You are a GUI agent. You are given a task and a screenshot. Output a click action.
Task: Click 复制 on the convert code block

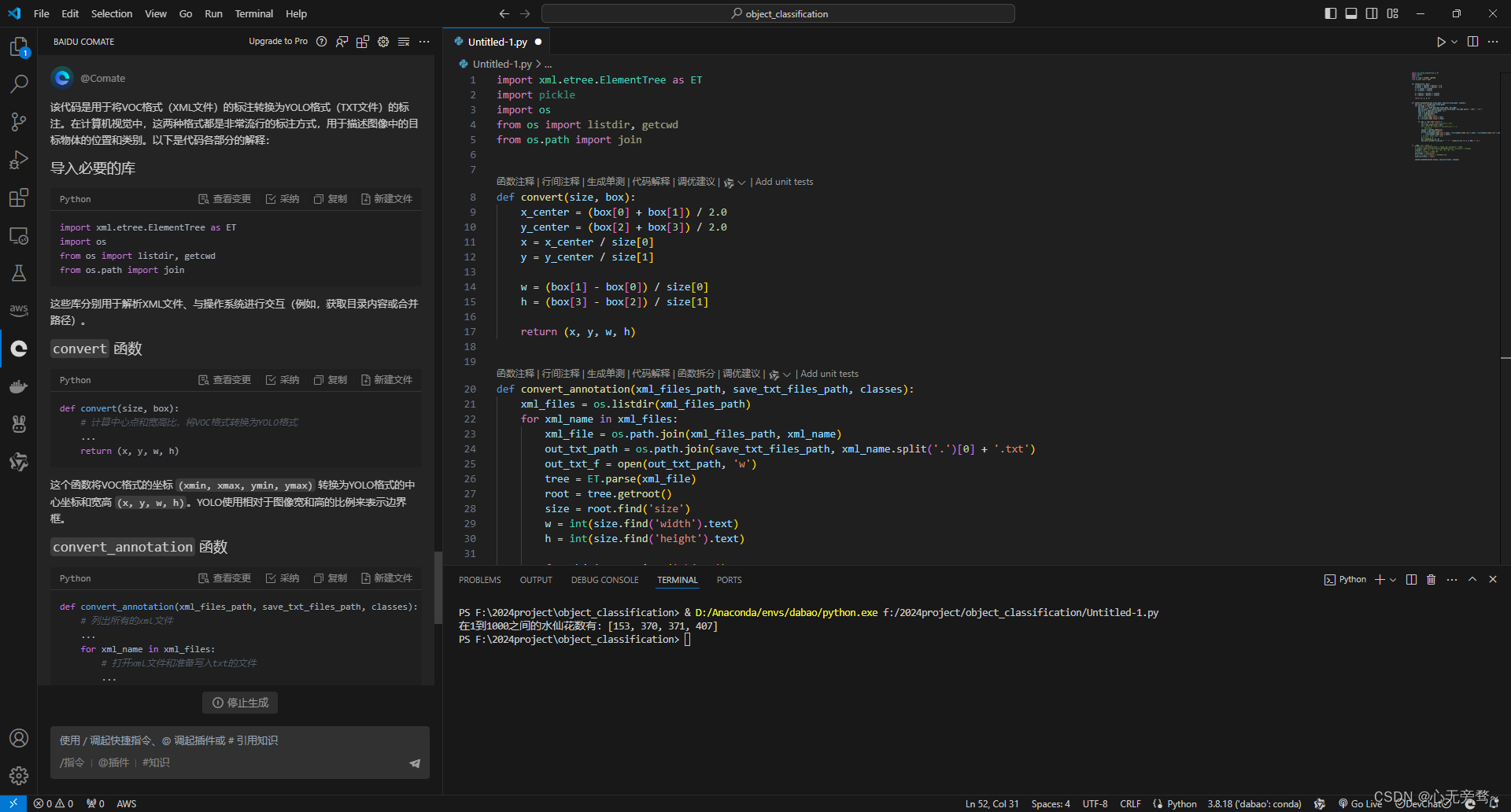(331, 380)
